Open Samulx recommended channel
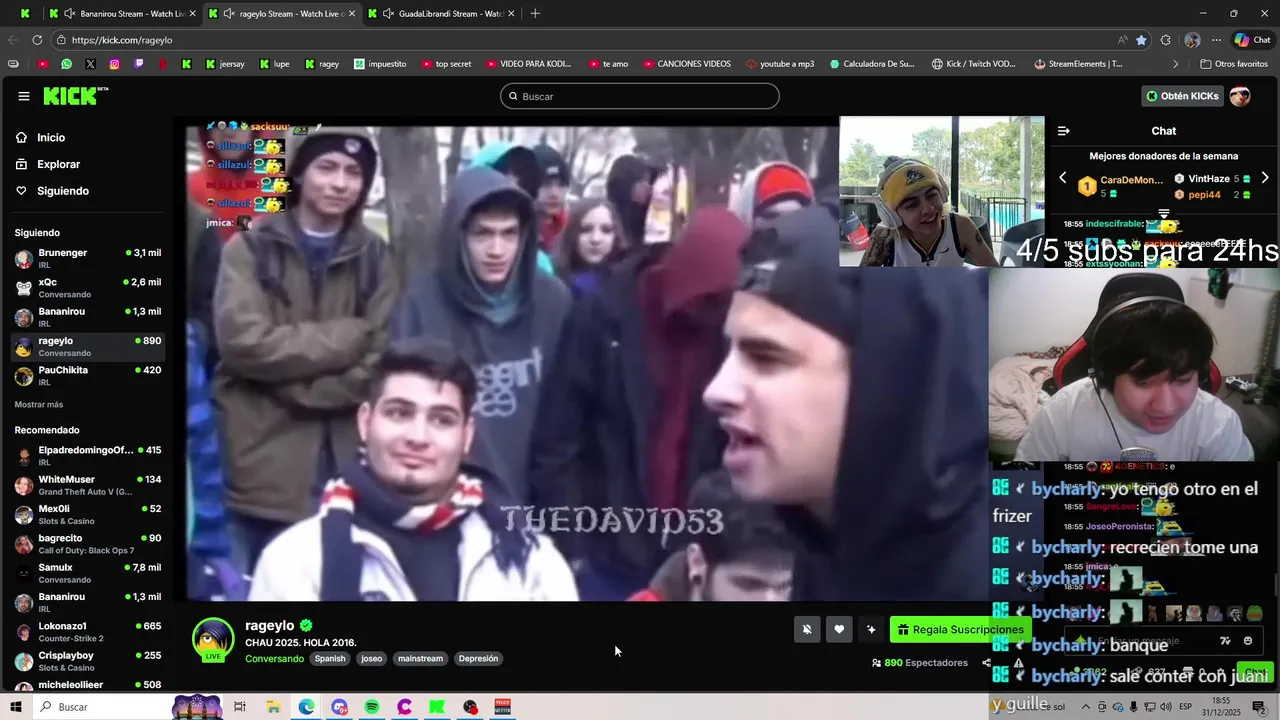This screenshot has width=1280, height=720. pos(88,573)
